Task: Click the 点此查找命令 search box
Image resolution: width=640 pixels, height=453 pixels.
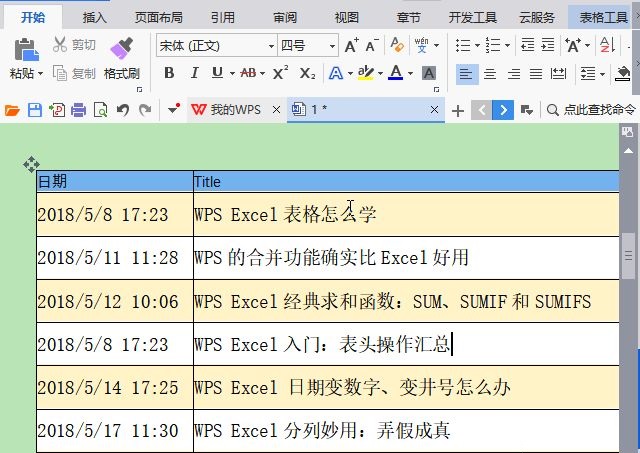Action: [591, 110]
